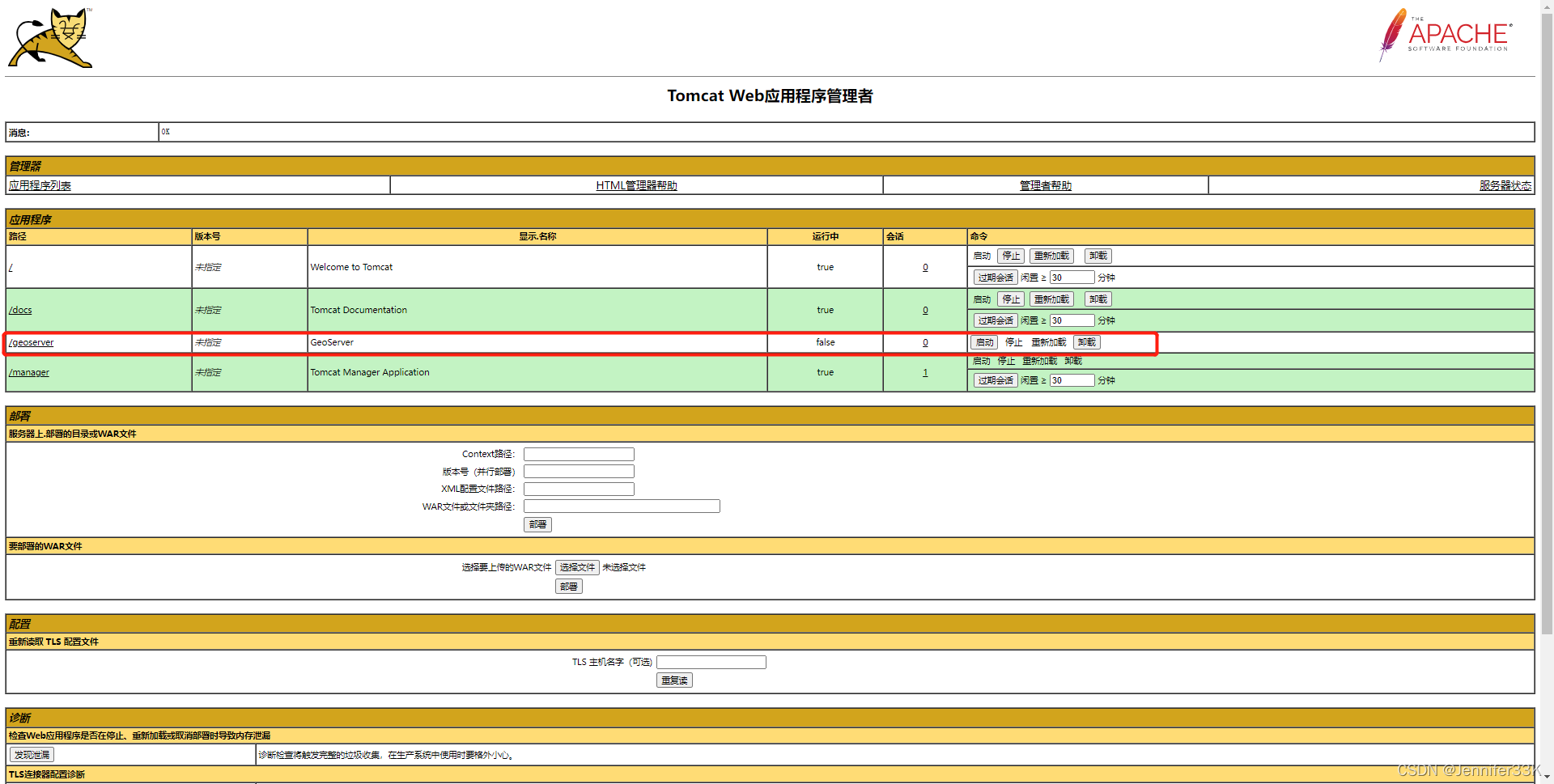Click the TLS 主机名字 input field
The image size is (1554, 784).
pos(711,662)
